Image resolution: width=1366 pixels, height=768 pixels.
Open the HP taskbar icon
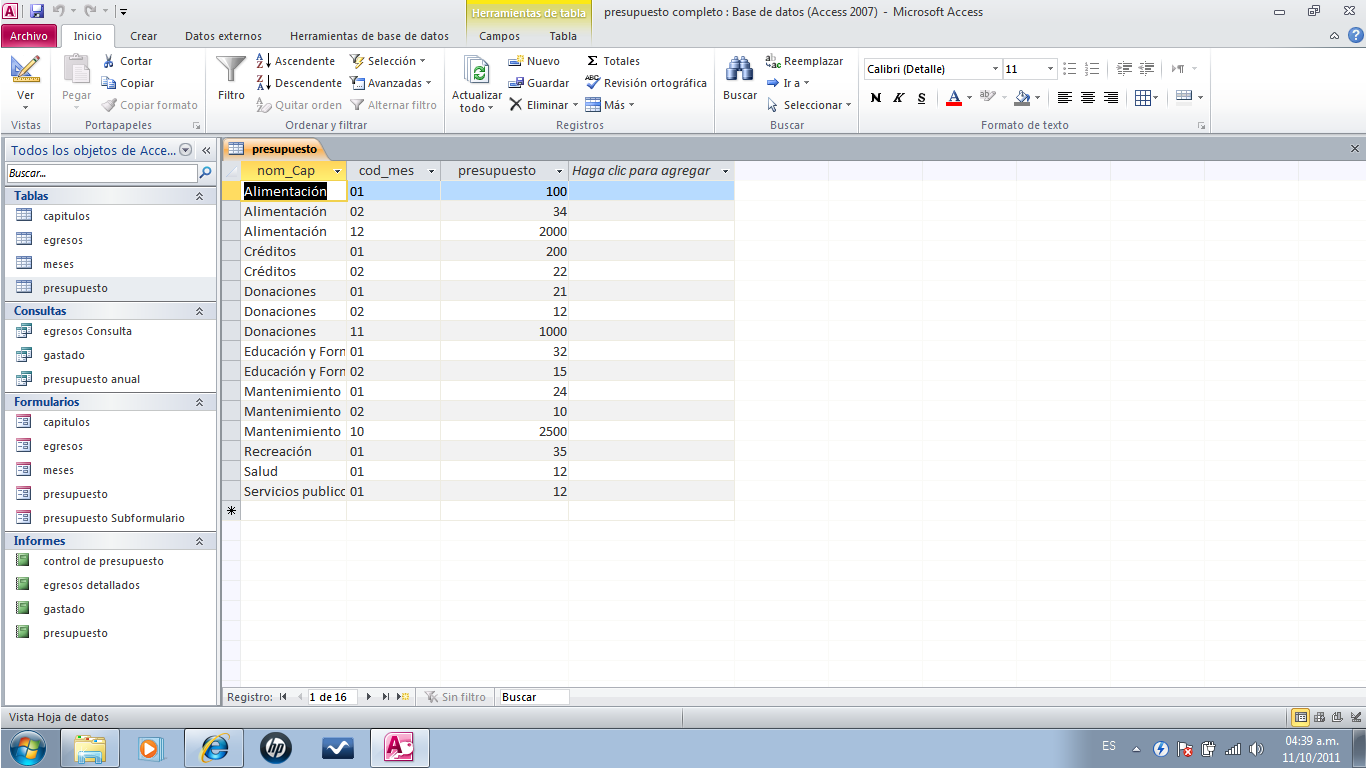(x=276, y=747)
